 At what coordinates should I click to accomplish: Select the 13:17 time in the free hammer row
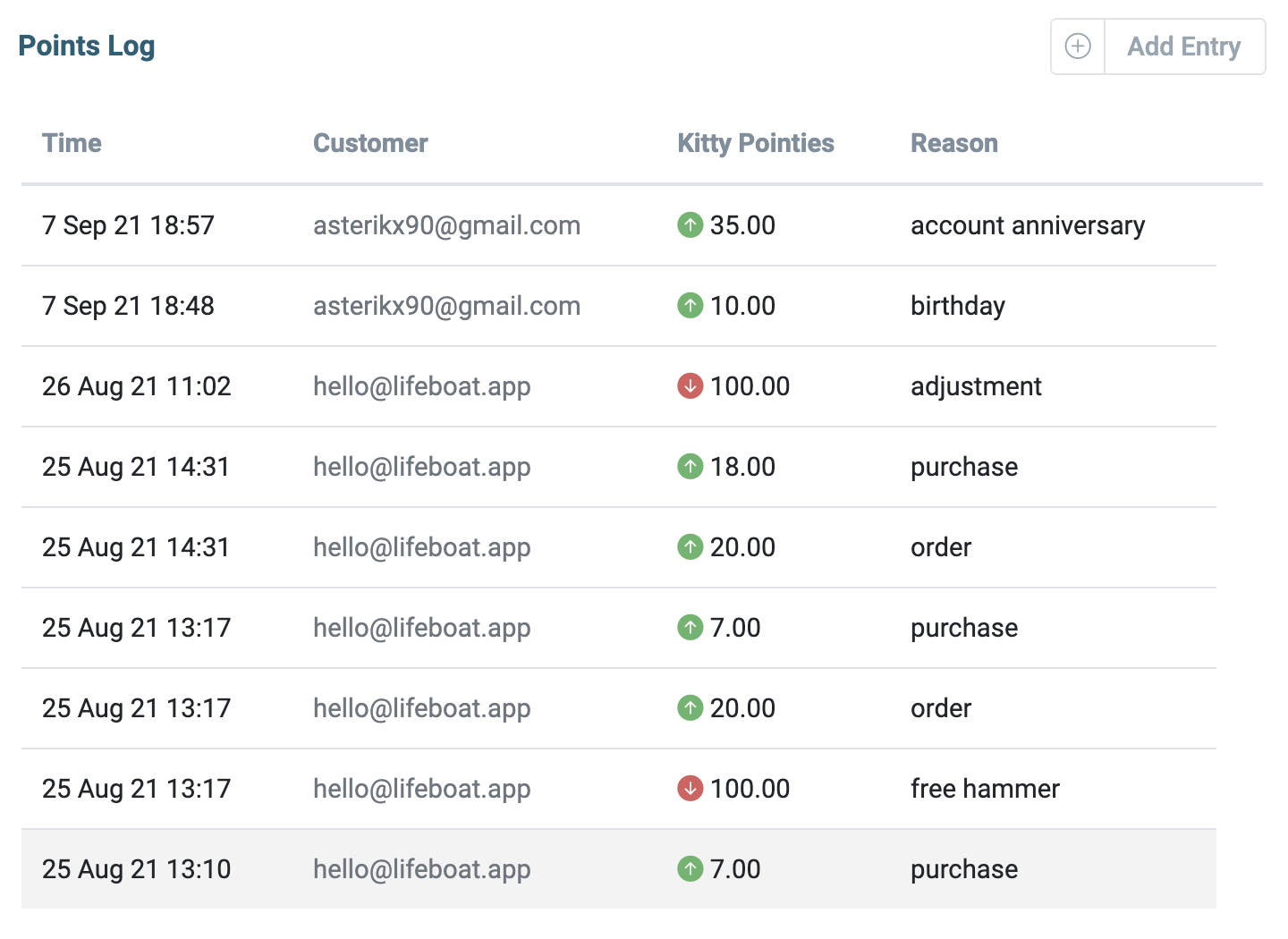pos(137,789)
